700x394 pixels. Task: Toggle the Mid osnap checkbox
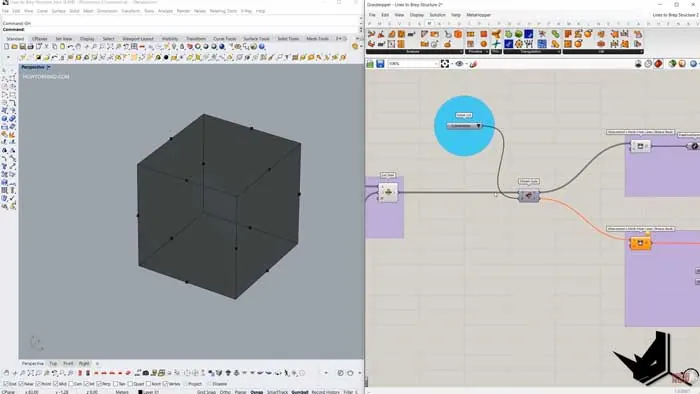[55, 384]
